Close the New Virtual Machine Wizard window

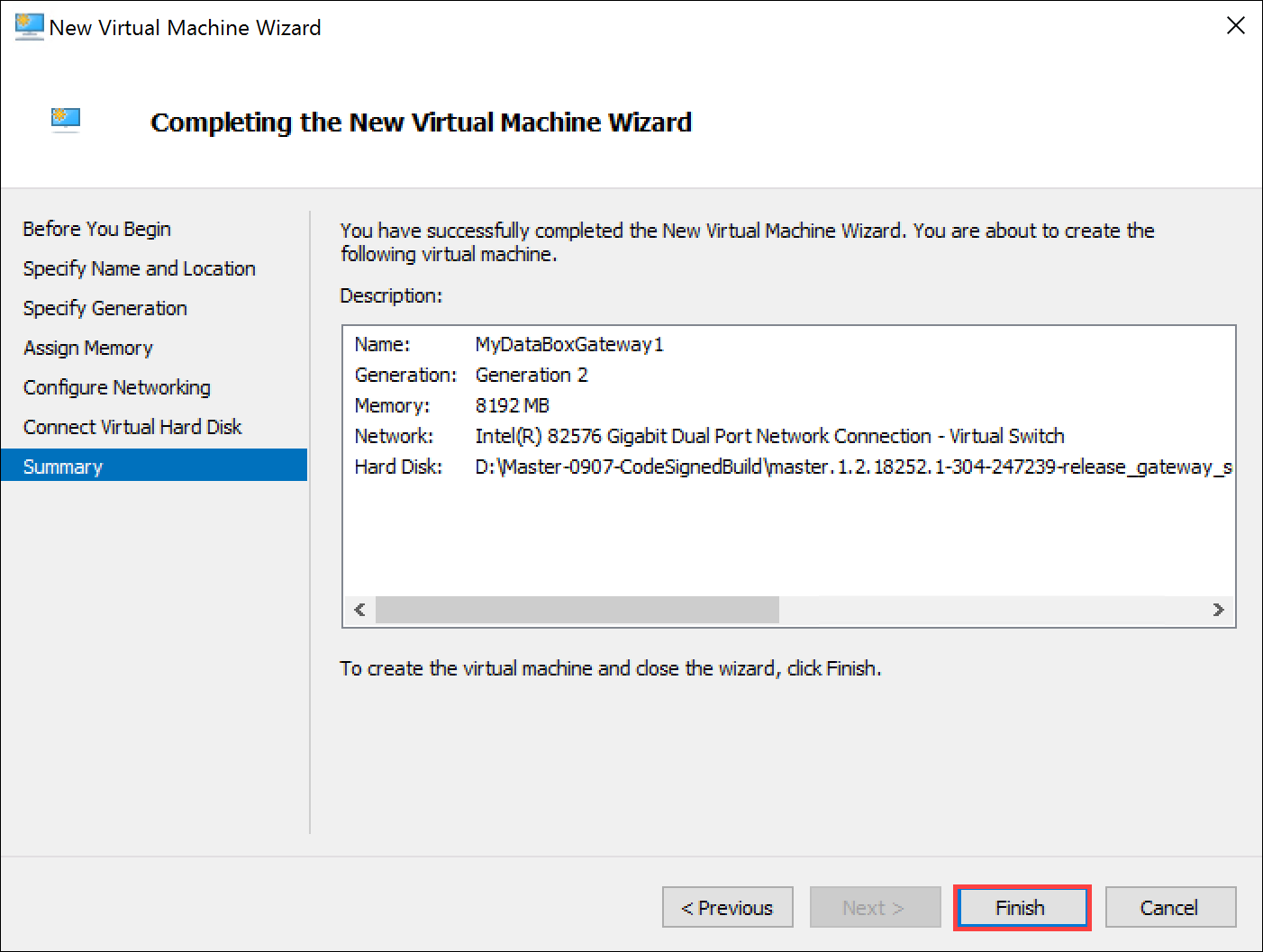pyautogui.click(x=1236, y=25)
